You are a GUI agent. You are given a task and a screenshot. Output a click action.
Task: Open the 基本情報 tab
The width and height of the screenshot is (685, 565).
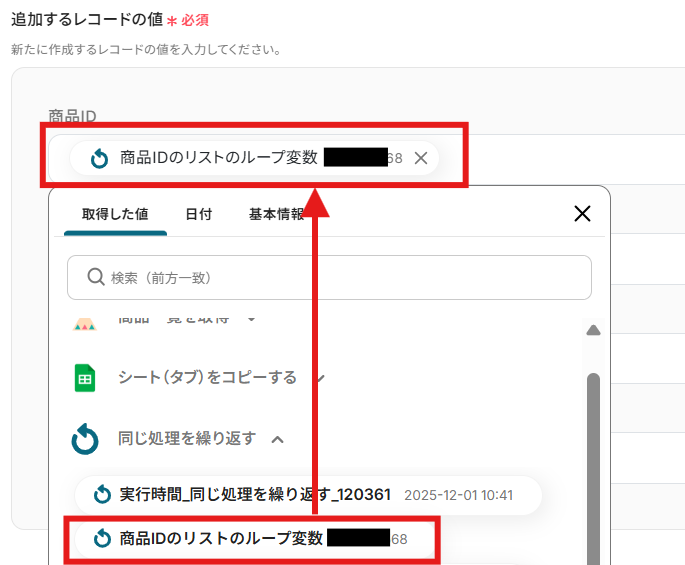[x=277, y=214]
